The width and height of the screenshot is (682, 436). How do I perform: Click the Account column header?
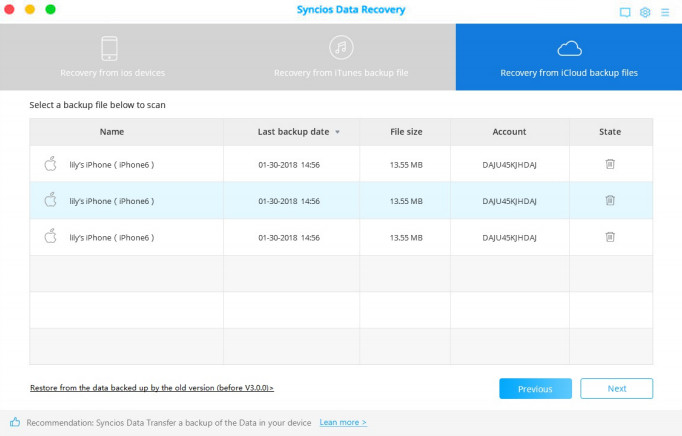509,132
